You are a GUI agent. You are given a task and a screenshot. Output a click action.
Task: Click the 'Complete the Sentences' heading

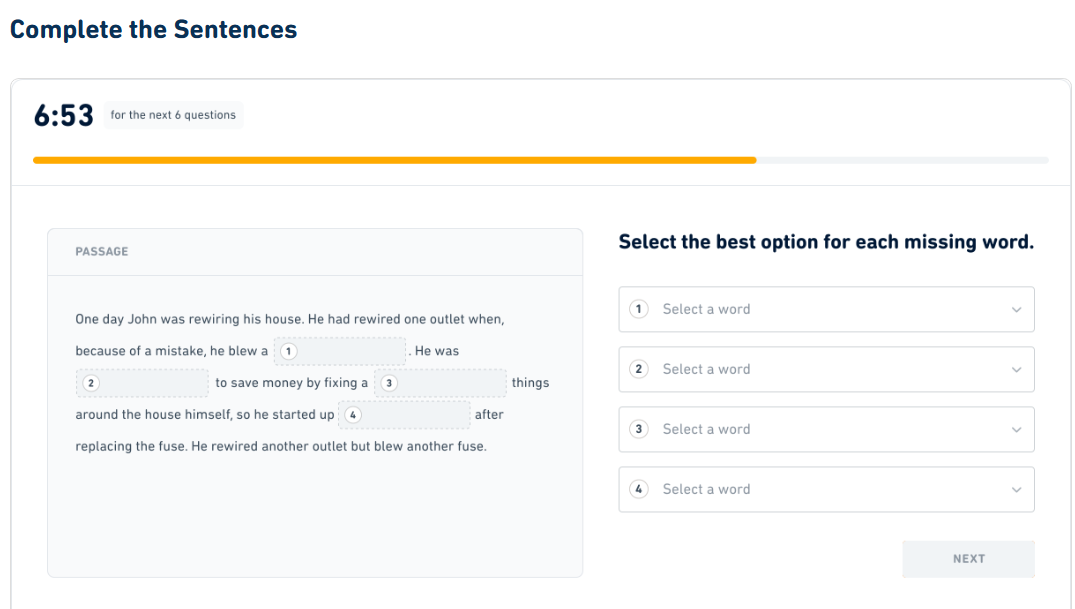point(154,29)
